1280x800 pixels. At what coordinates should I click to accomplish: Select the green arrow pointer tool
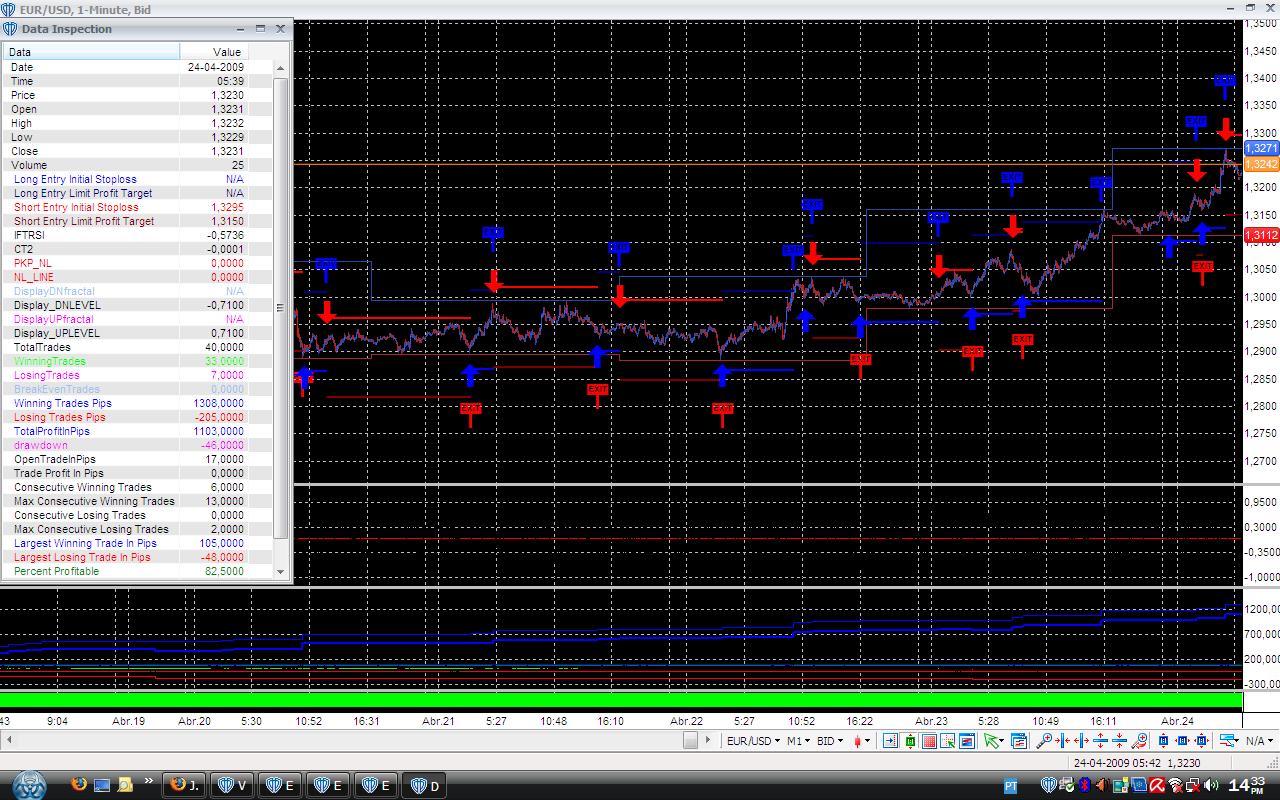point(991,741)
